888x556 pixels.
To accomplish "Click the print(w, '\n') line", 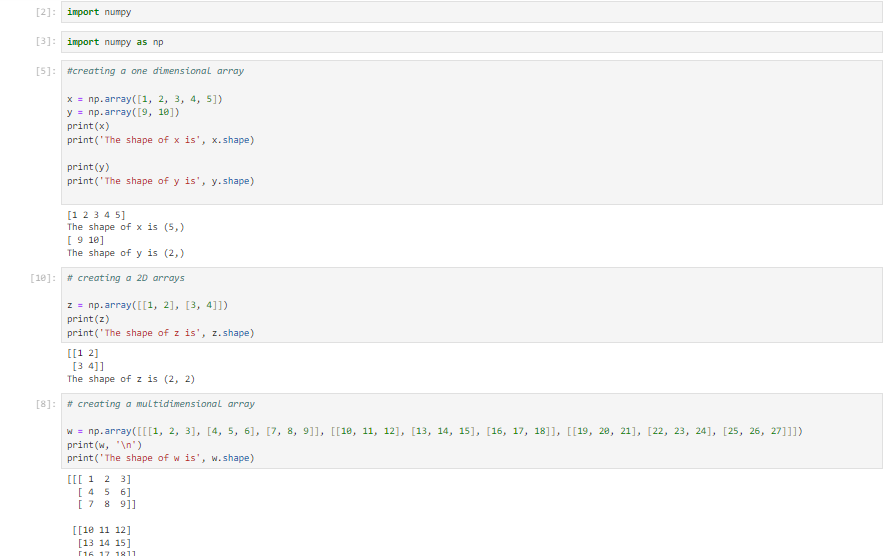I will click(x=104, y=445).
